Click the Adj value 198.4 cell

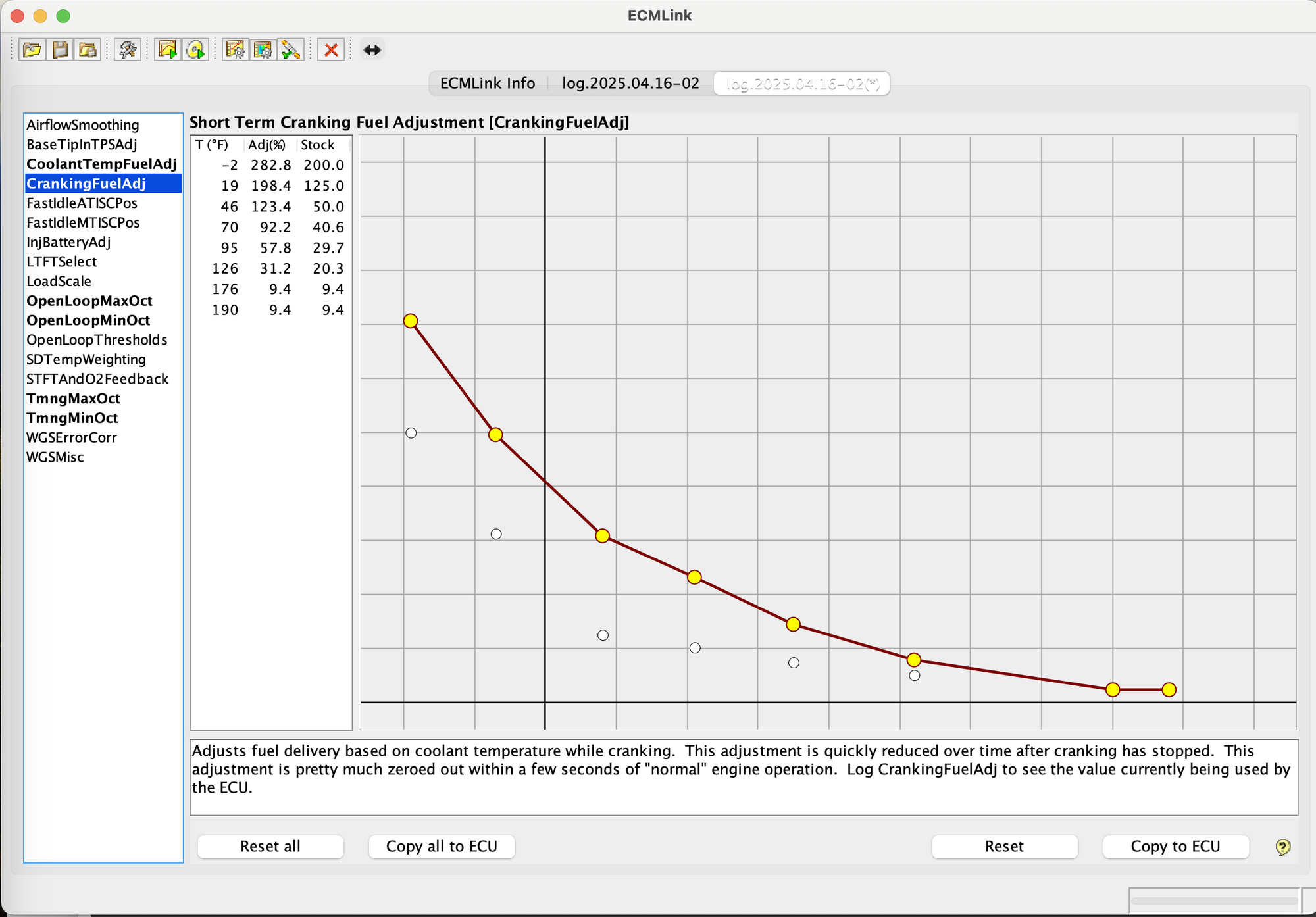(x=270, y=186)
